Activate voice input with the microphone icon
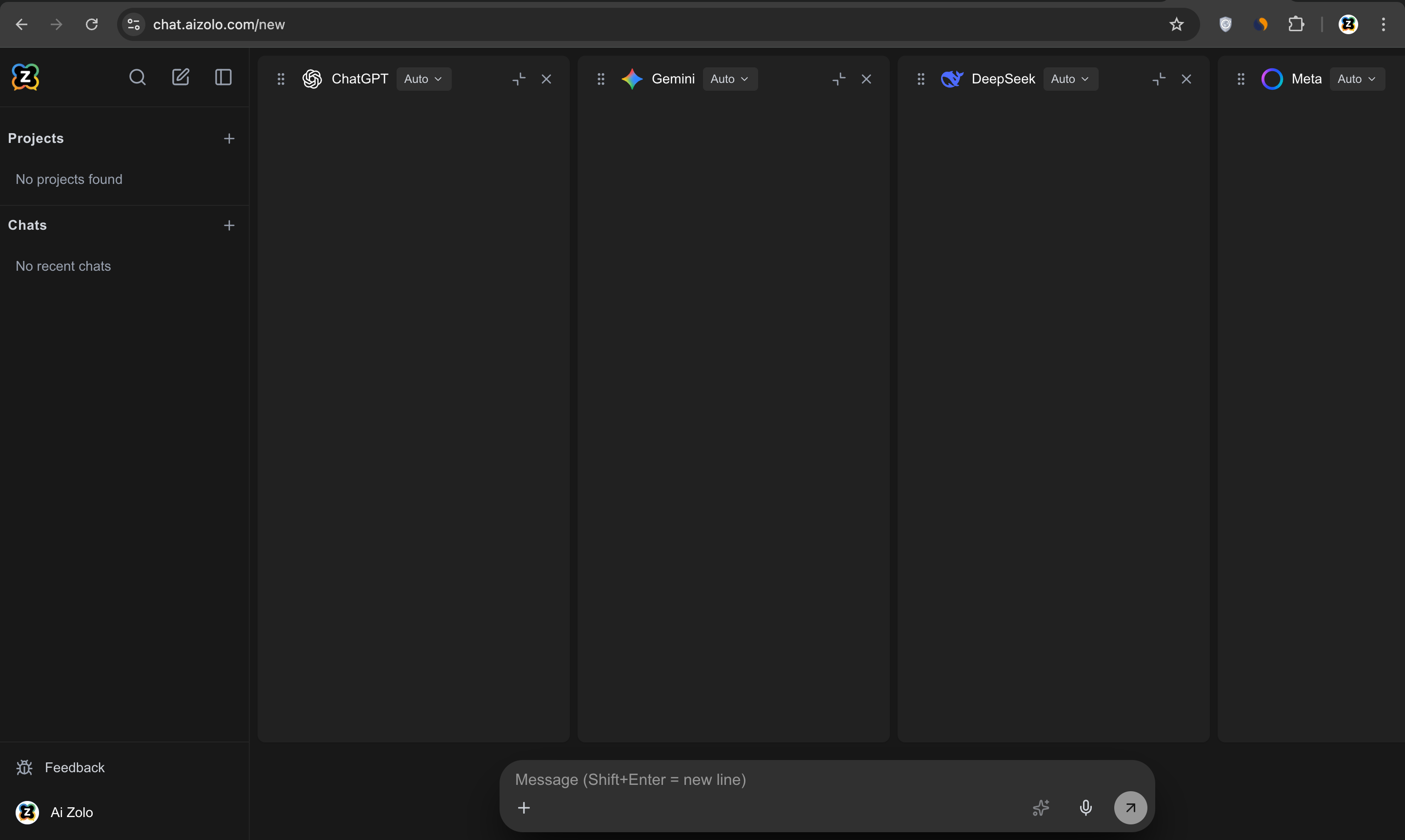1405x840 pixels. tap(1085, 808)
